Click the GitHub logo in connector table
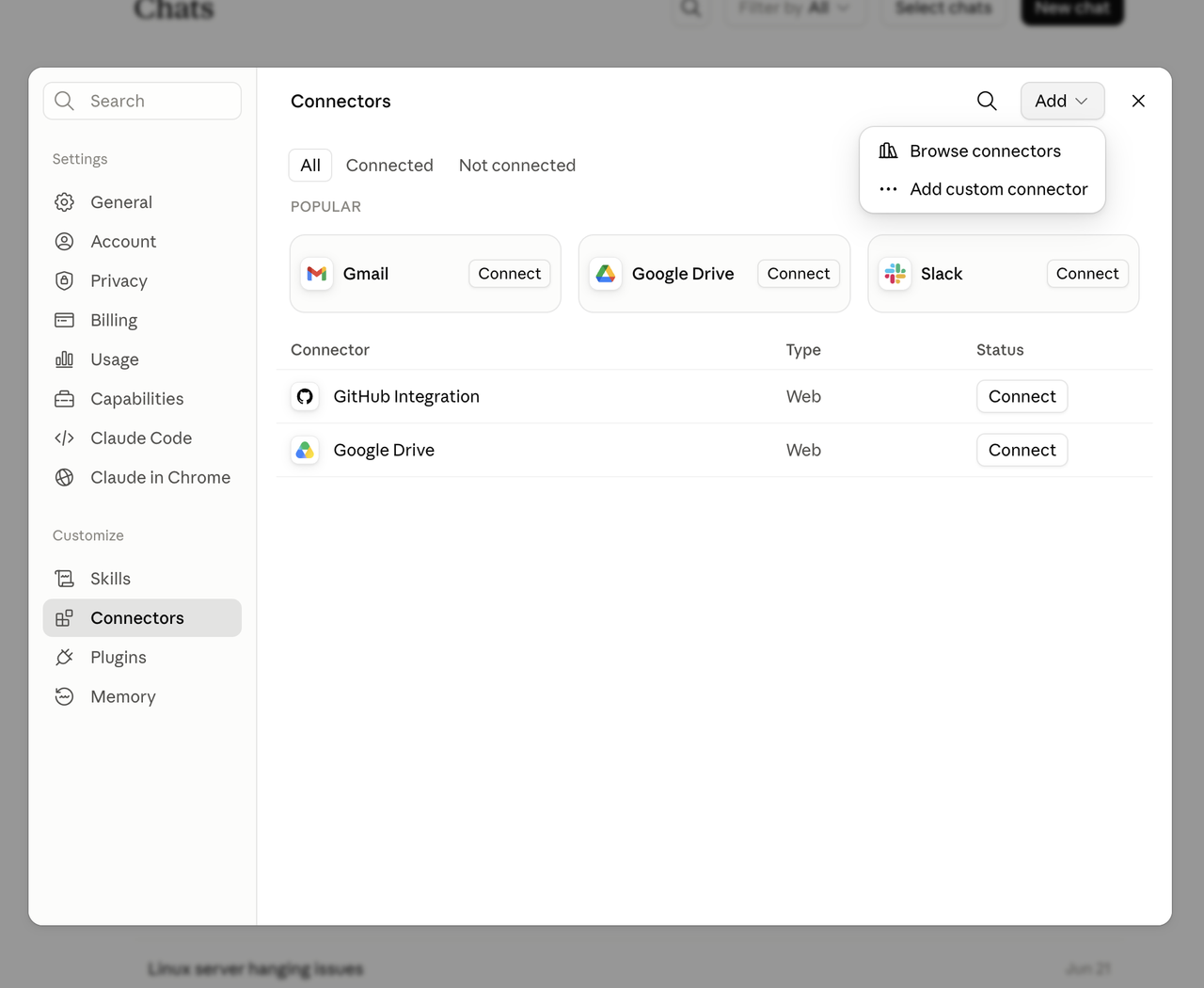Viewport: 1204px width, 988px height. (x=305, y=397)
